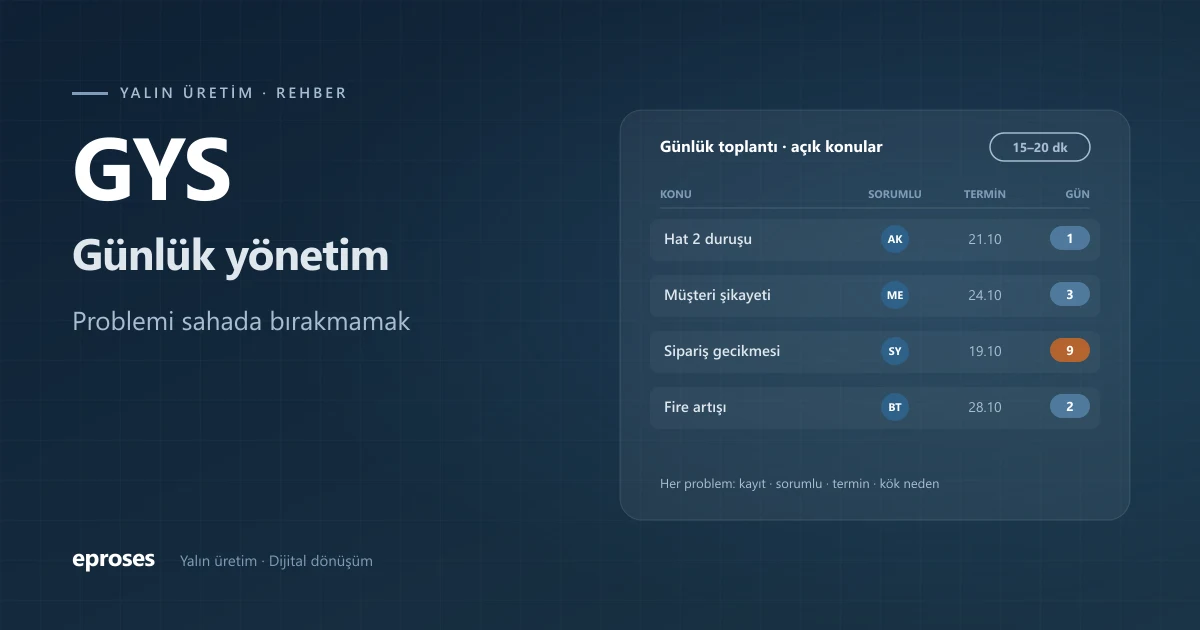
Task: Click the deadline date 21.10
Action: 985,240
